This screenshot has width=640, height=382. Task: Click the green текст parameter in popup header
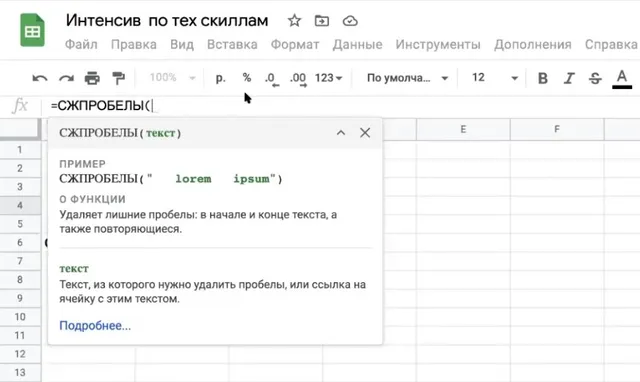(x=160, y=133)
